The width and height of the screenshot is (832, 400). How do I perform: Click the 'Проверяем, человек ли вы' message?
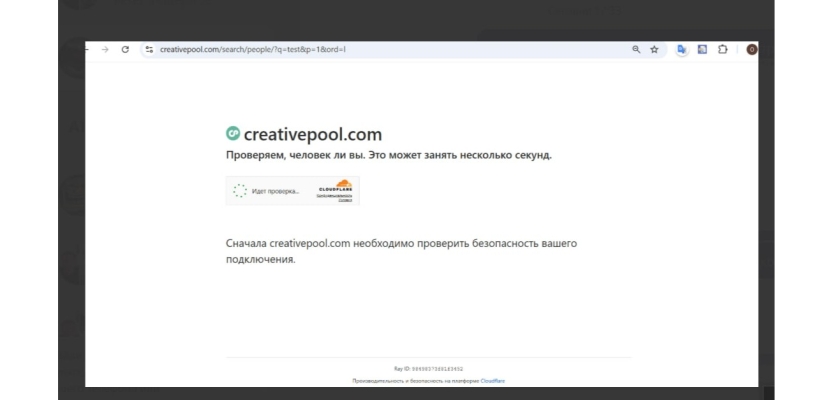(x=389, y=155)
